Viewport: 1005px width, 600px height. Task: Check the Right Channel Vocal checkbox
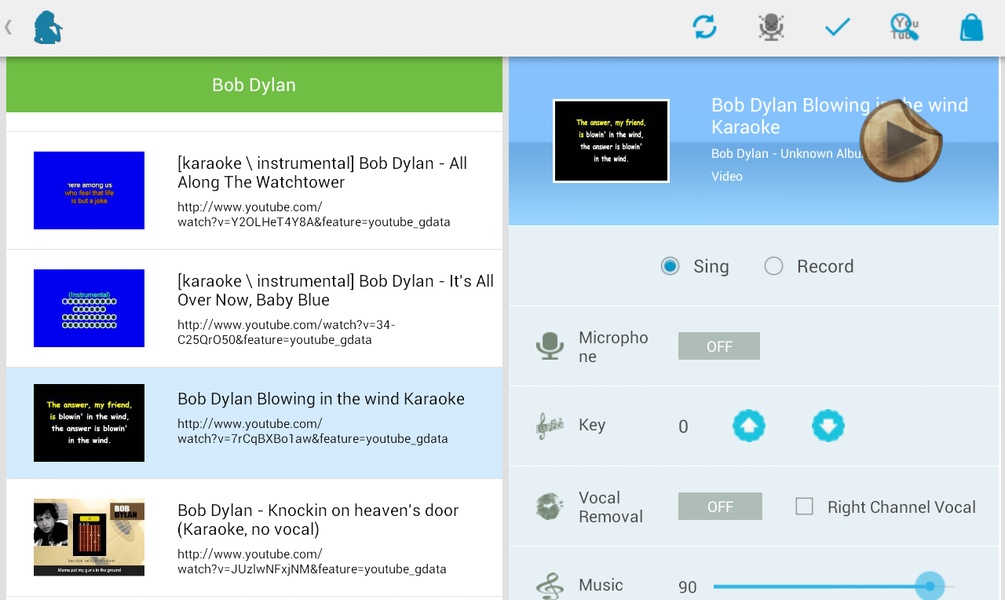coord(804,506)
